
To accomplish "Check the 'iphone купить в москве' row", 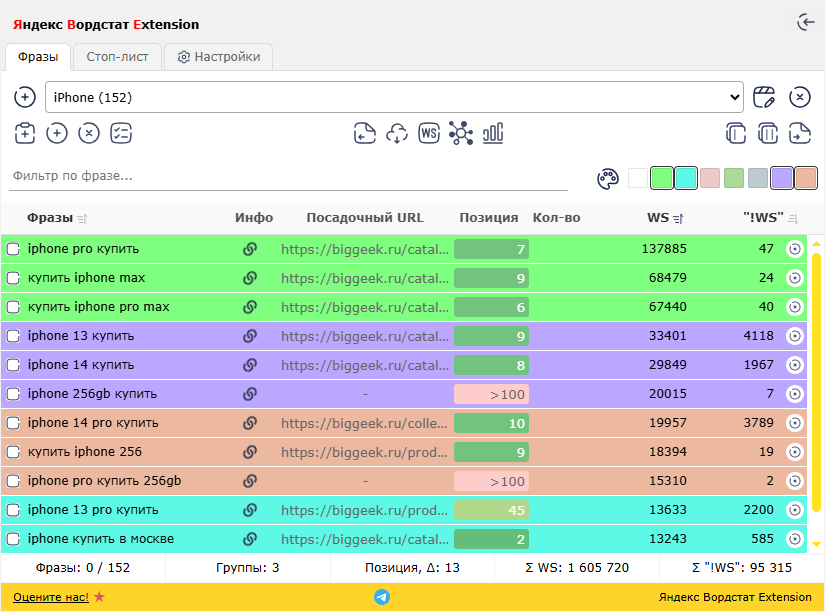I will [14, 539].
